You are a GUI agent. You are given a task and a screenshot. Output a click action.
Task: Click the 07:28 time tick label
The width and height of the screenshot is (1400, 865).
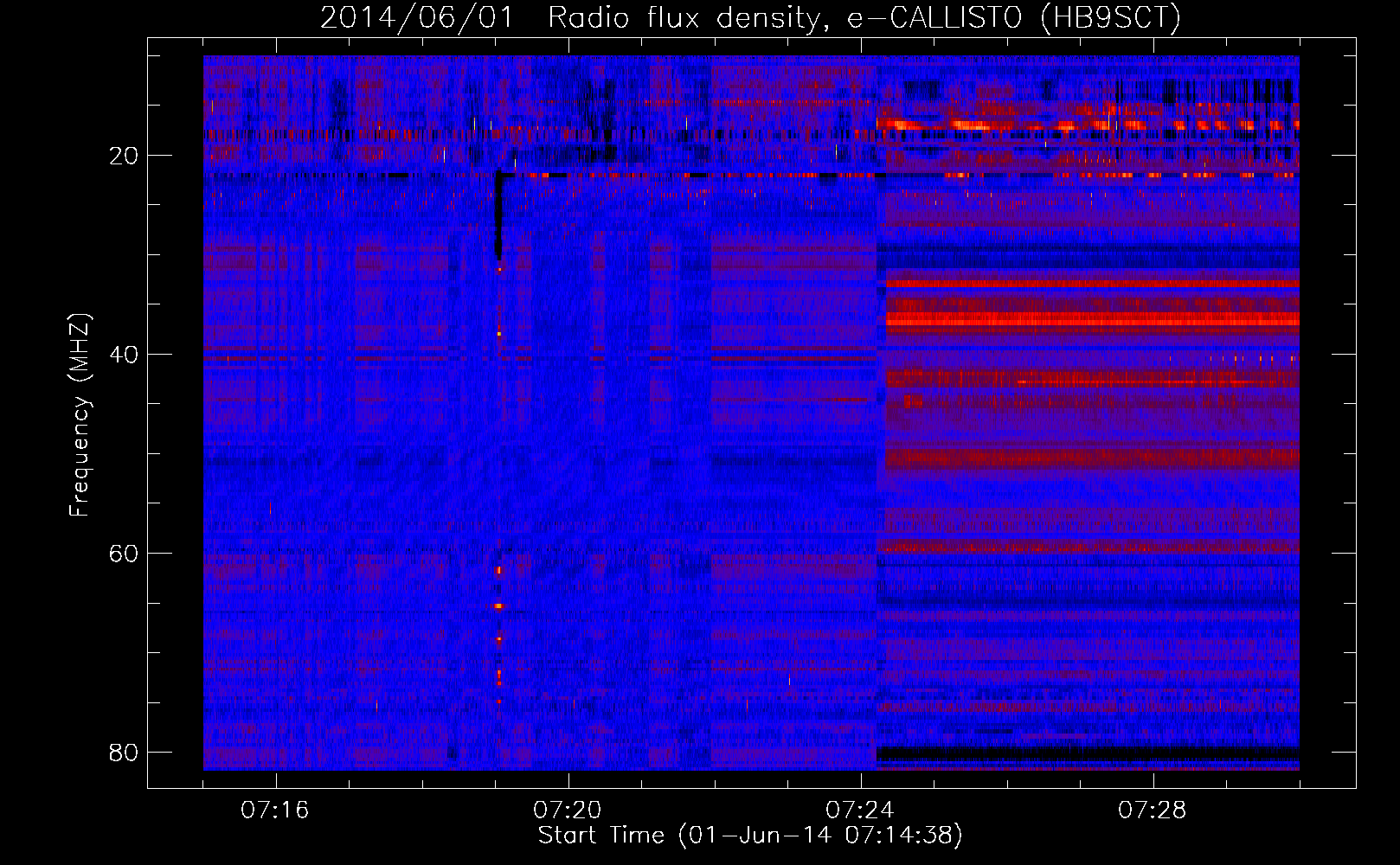pos(1152,811)
